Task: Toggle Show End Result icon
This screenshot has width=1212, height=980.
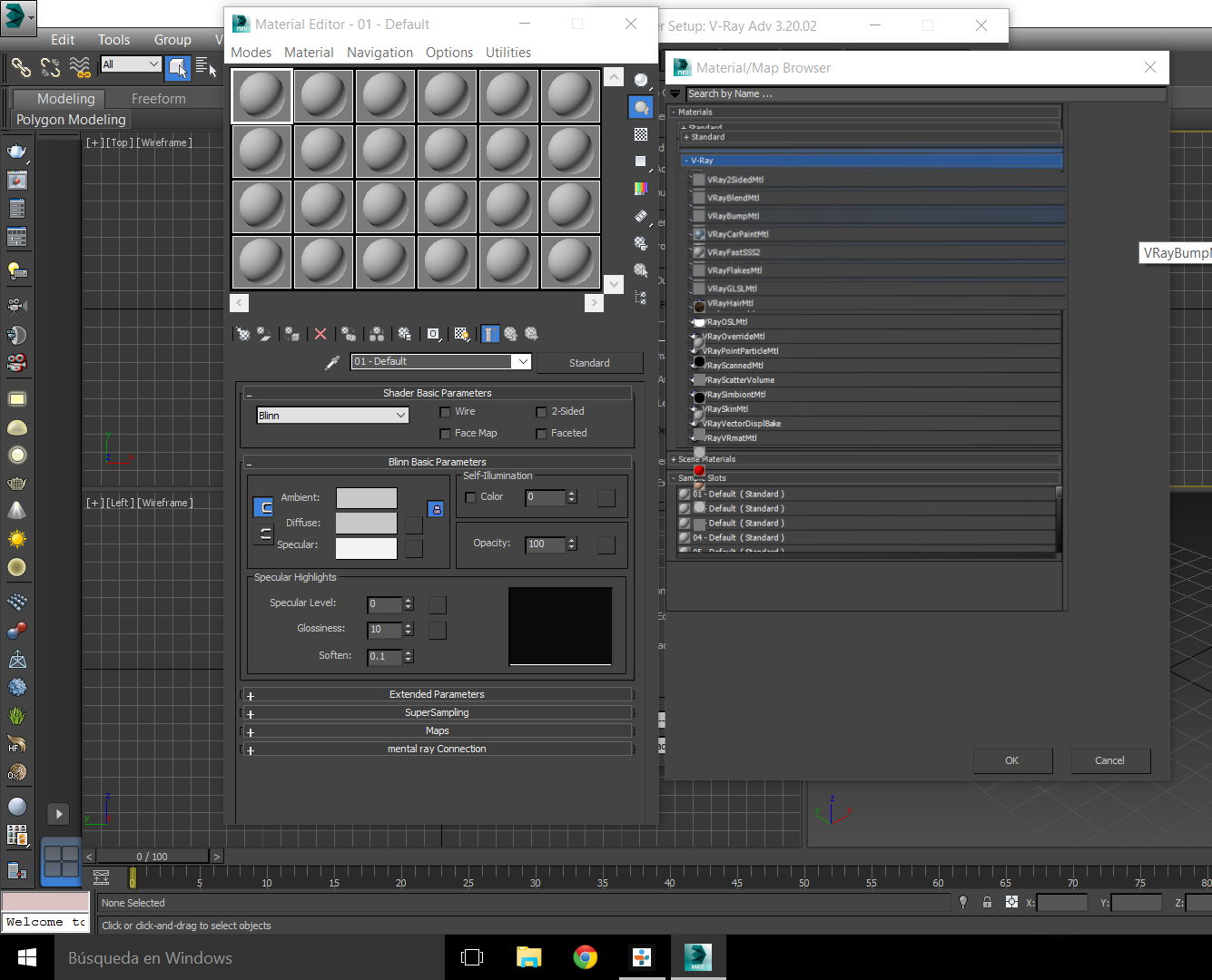Action: point(490,334)
